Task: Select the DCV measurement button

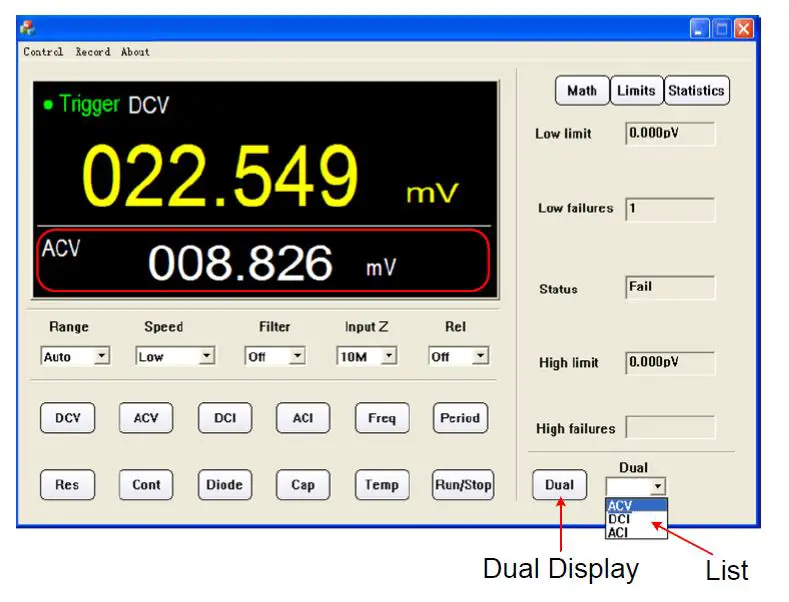Action: (x=67, y=418)
